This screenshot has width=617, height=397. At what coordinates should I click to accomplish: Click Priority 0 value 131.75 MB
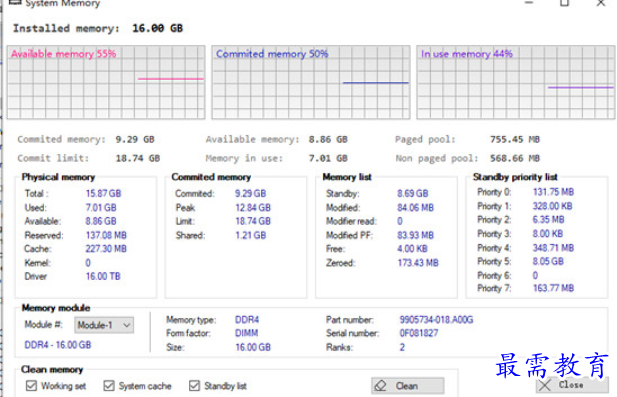[x=553, y=192]
